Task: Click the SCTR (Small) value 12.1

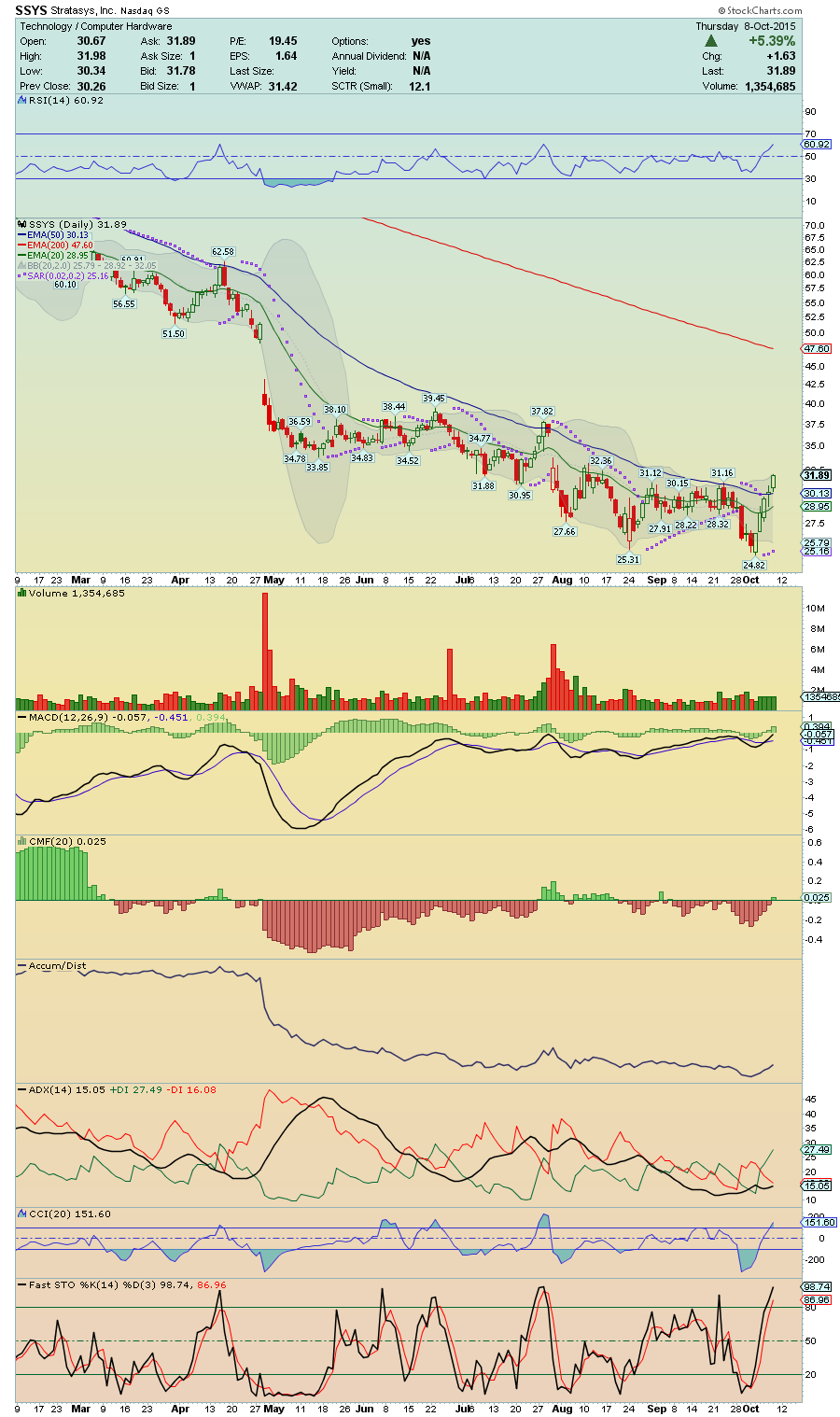Action: coord(420,86)
